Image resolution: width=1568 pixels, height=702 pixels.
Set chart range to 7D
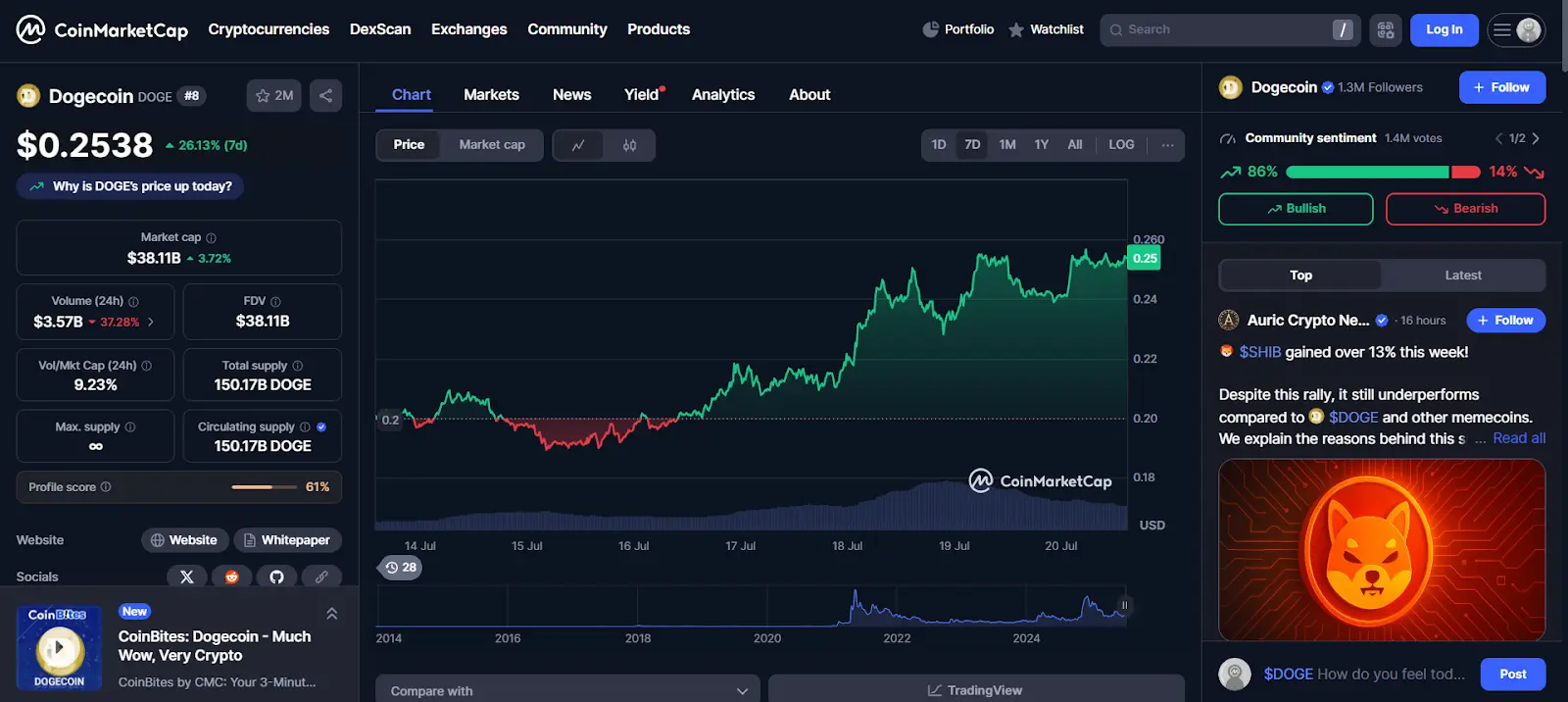(972, 145)
